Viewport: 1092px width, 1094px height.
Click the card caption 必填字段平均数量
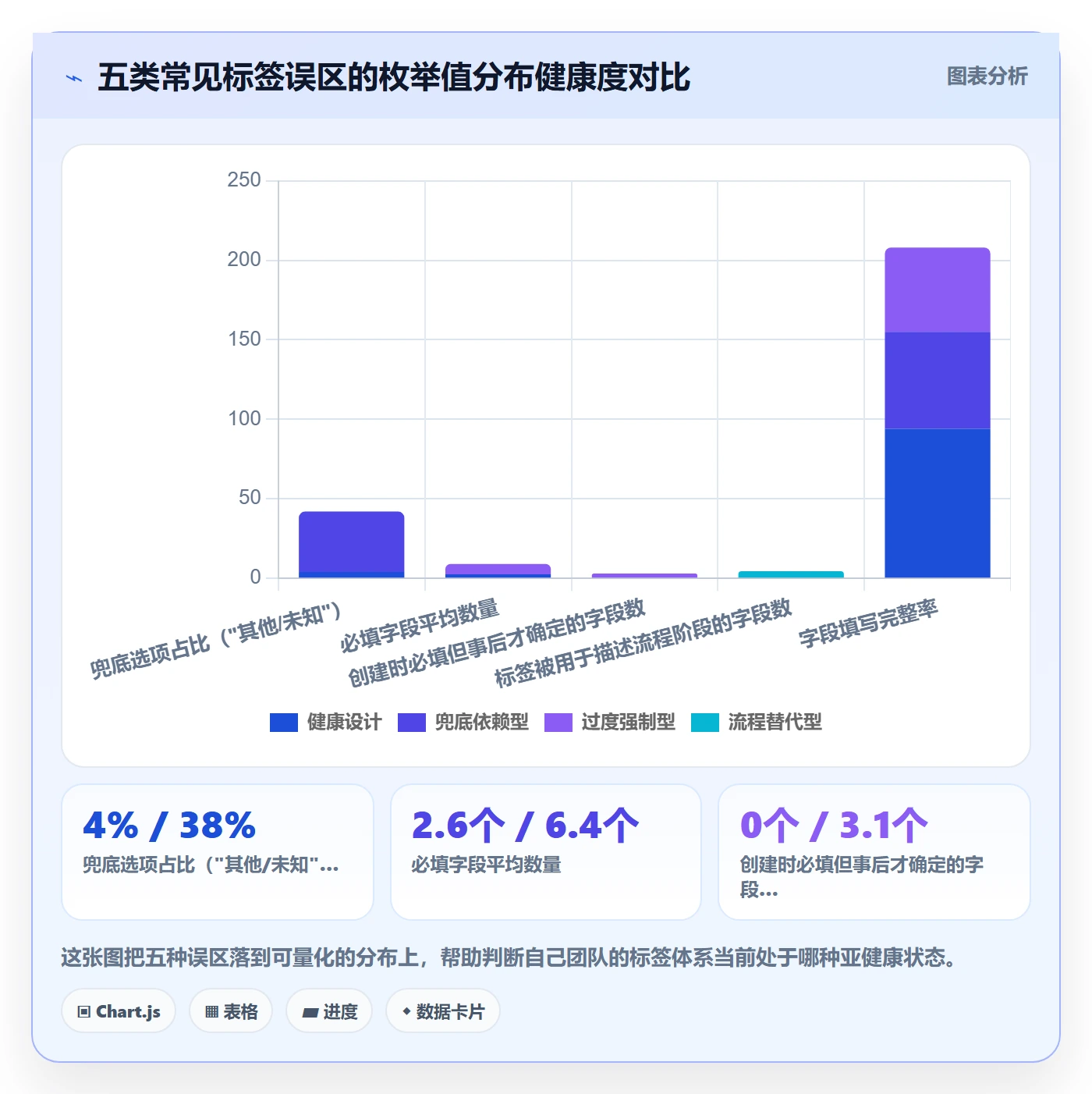tap(487, 865)
